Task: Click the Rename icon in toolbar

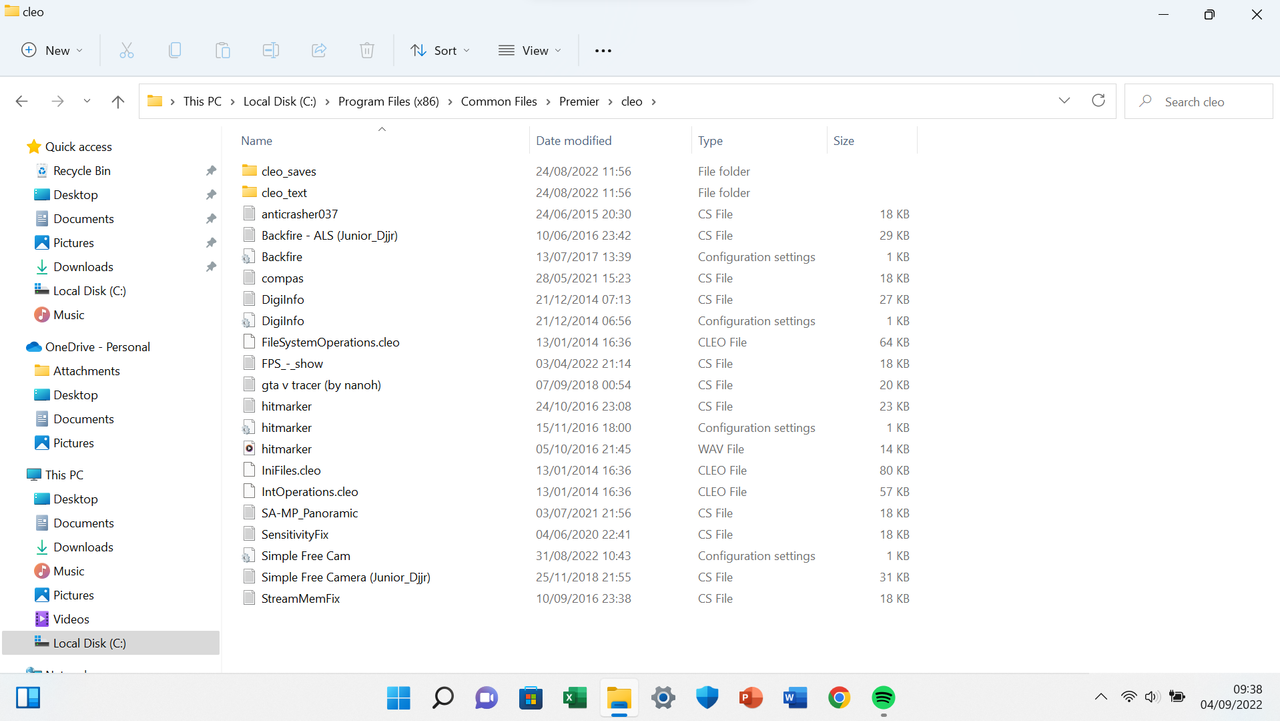Action: [x=270, y=50]
